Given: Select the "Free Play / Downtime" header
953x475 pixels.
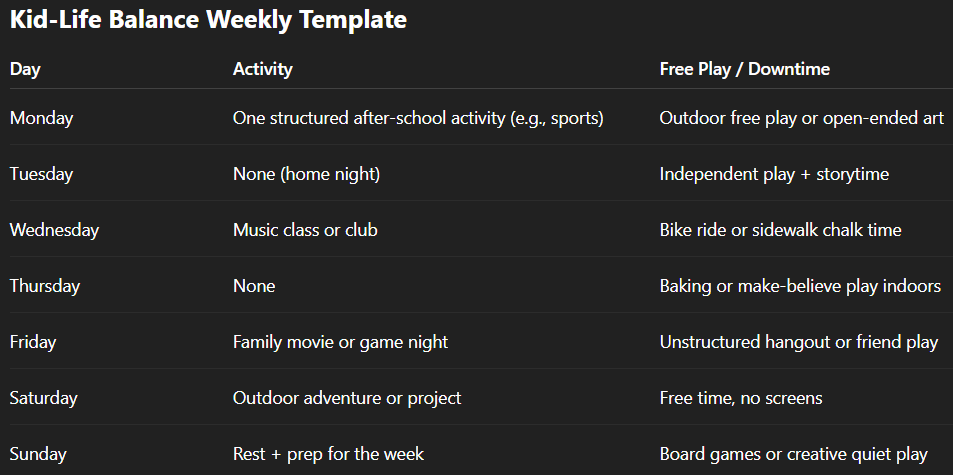Looking at the screenshot, I should click(744, 69).
